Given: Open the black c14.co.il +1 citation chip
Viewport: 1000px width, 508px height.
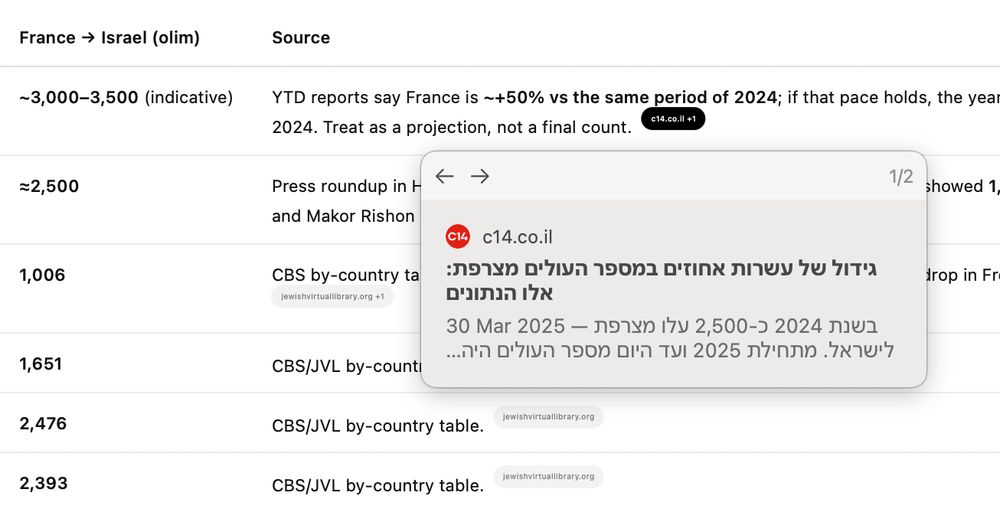Looking at the screenshot, I should click(673, 119).
